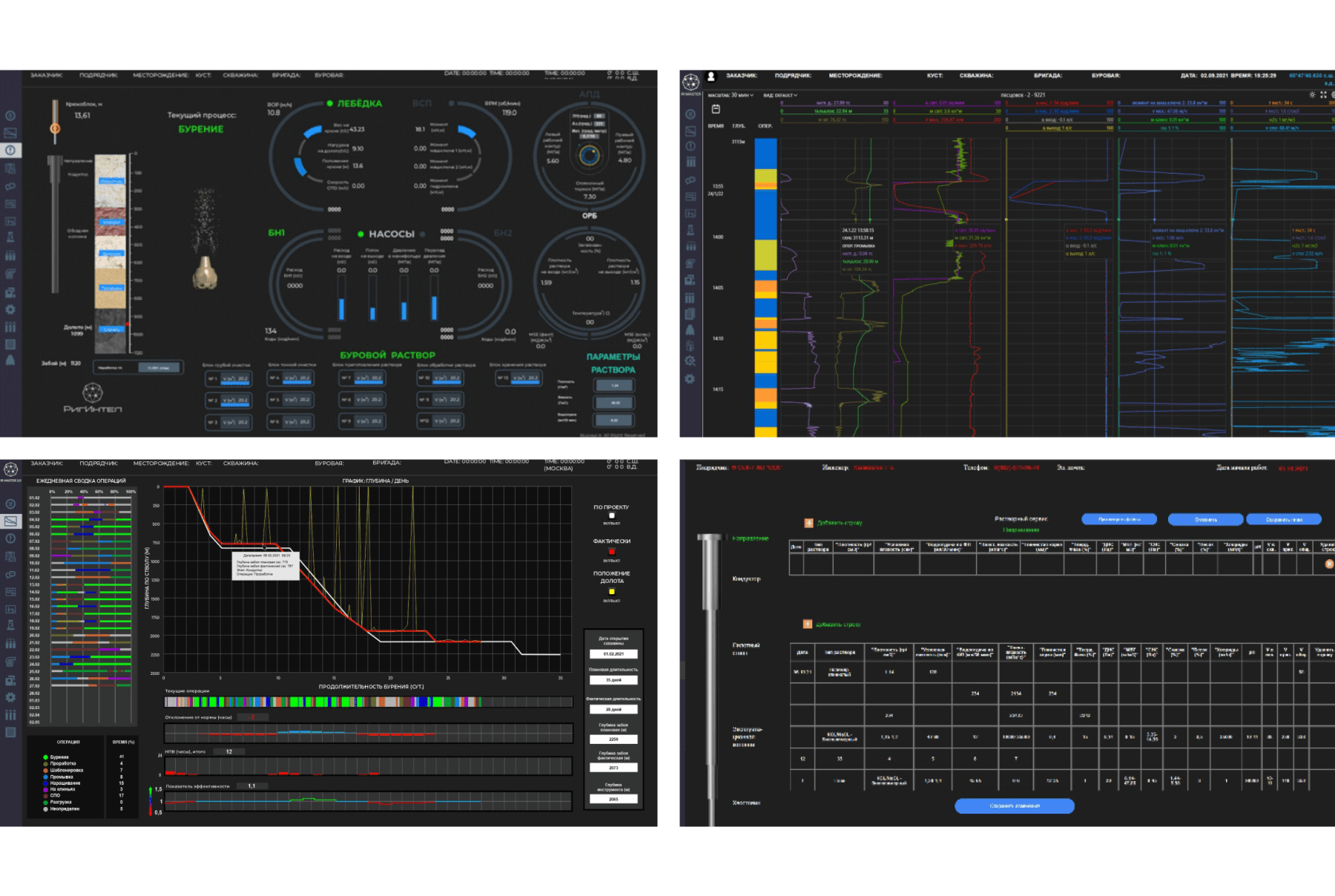This screenshot has width=1335, height=896.
Task: Click Наработка progress bar
Action: (x=138, y=367)
